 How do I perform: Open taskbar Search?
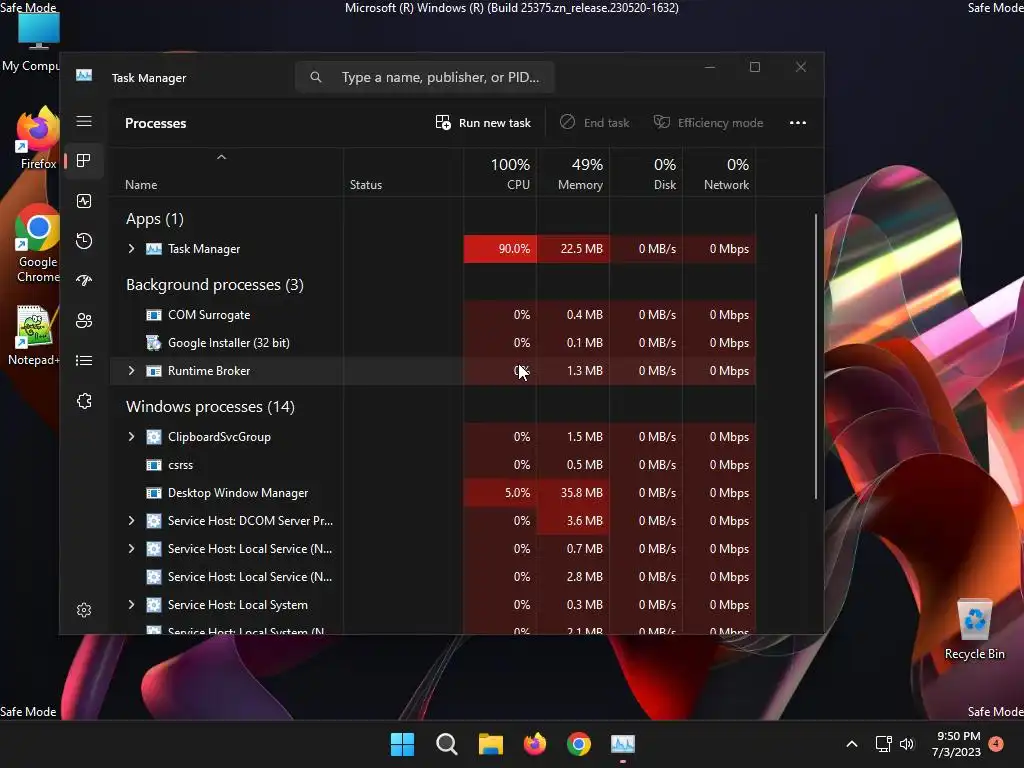pyautogui.click(x=447, y=744)
